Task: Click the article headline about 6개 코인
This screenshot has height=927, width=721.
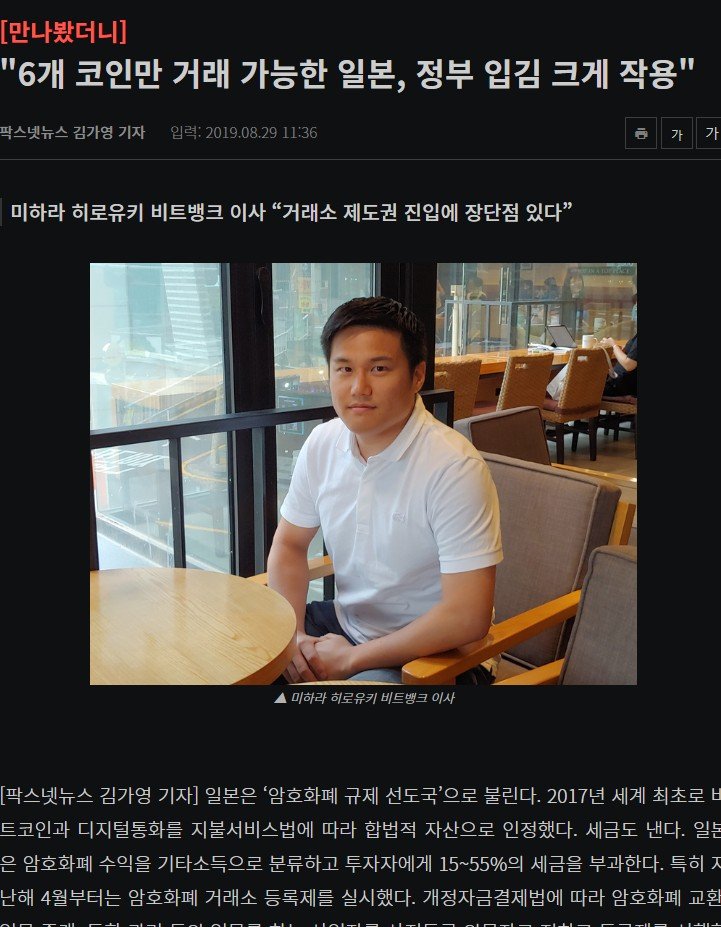Action: (347, 74)
